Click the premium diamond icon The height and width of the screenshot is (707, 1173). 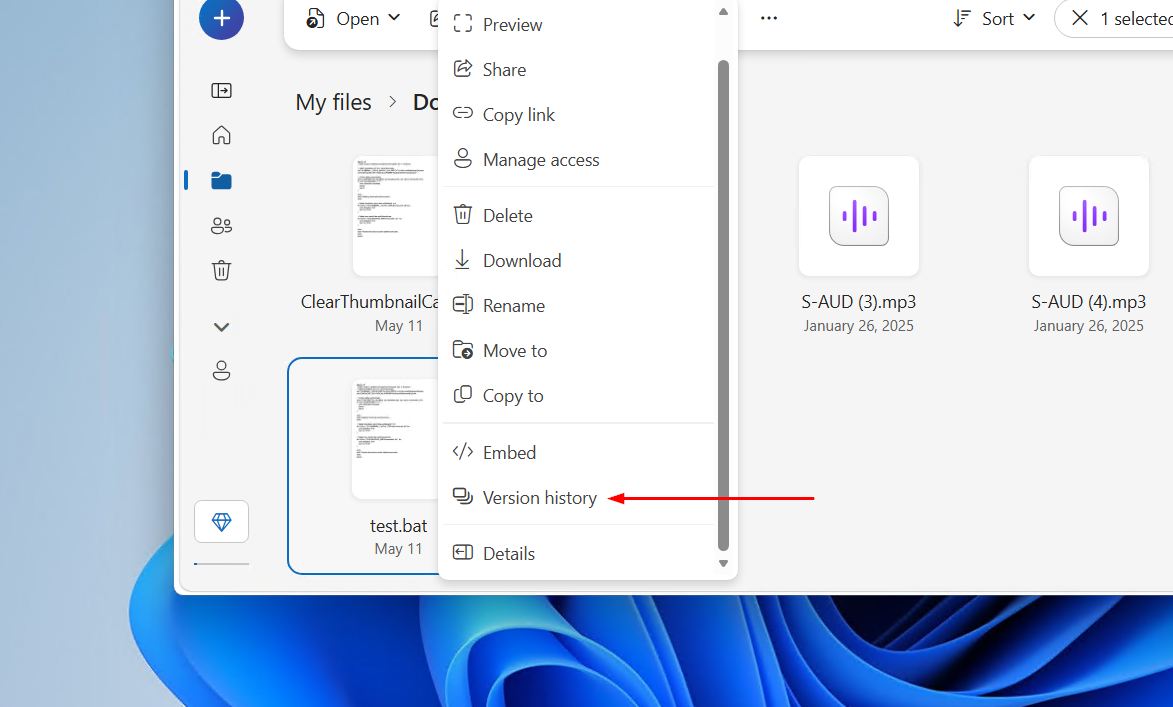click(221, 521)
